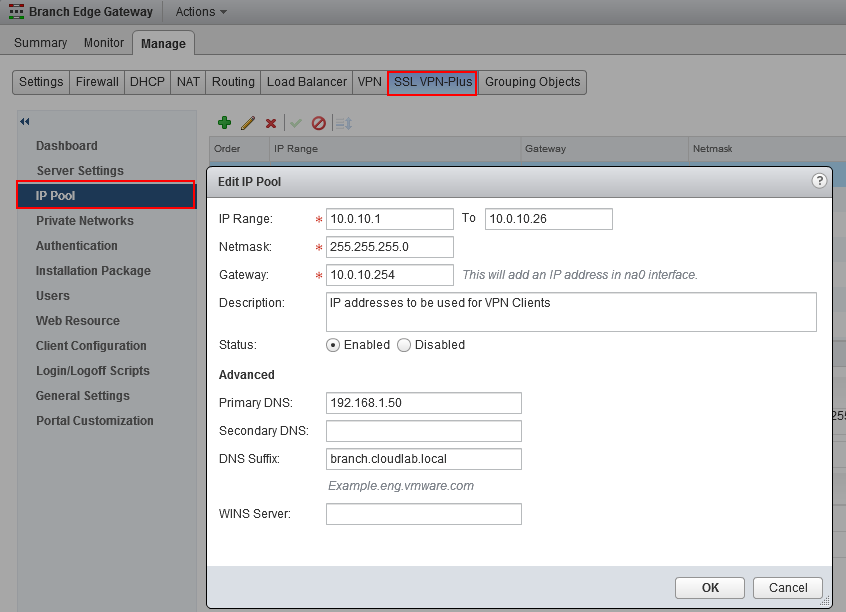Open the Actions dropdown menu
This screenshot has width=846, height=612.
tap(201, 11)
